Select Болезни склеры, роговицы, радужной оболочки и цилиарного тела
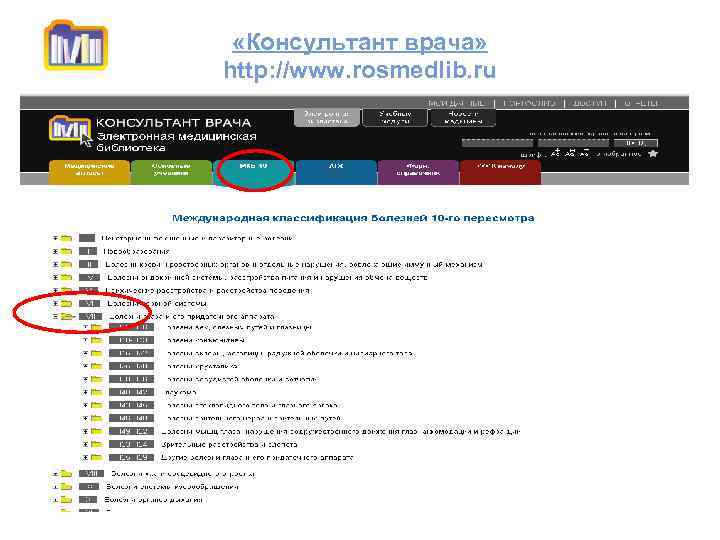The image size is (720, 540). [x=290, y=354]
